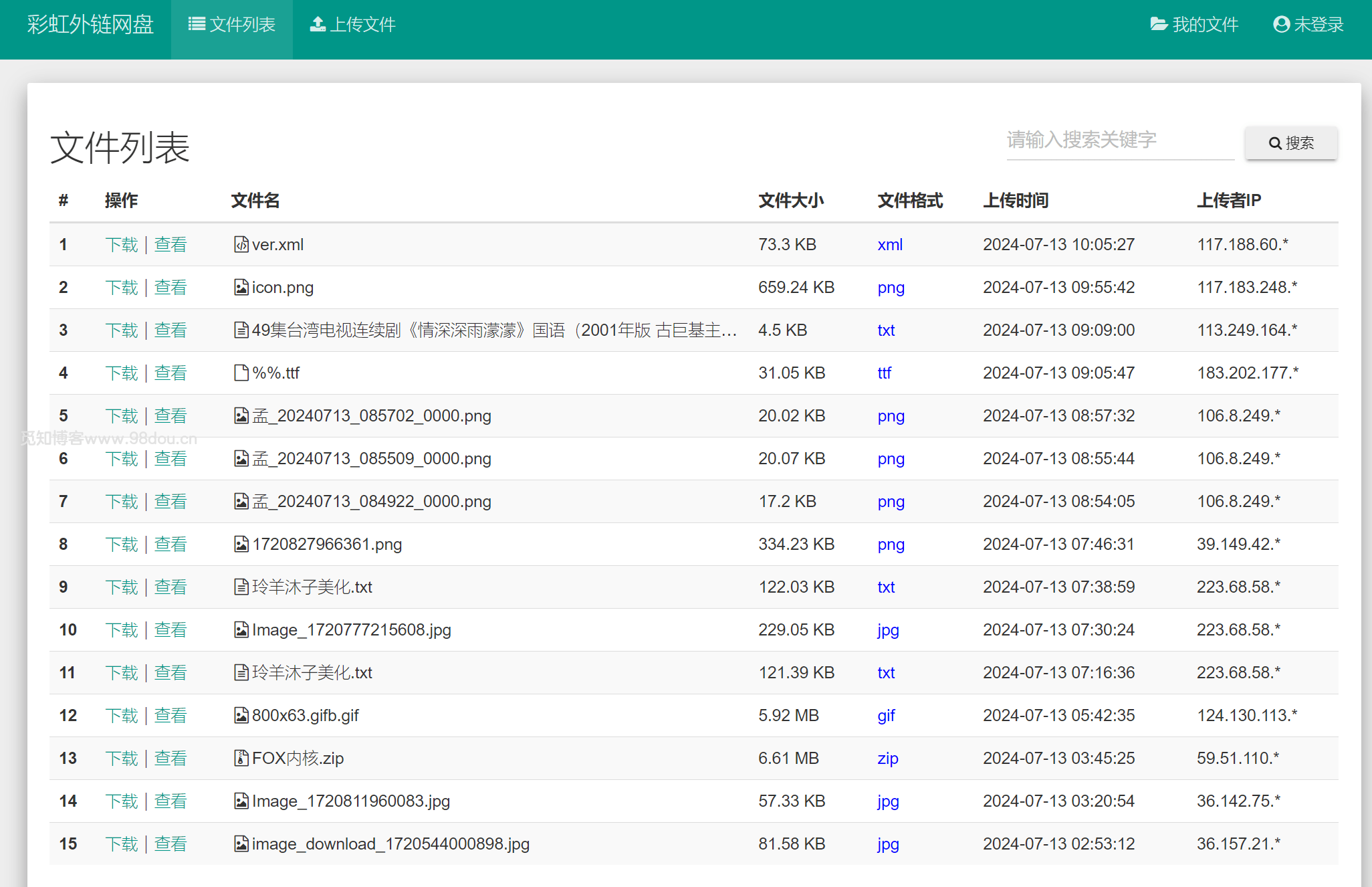Click image icon beside 1720827966361.png
1372x887 pixels.
coord(241,545)
